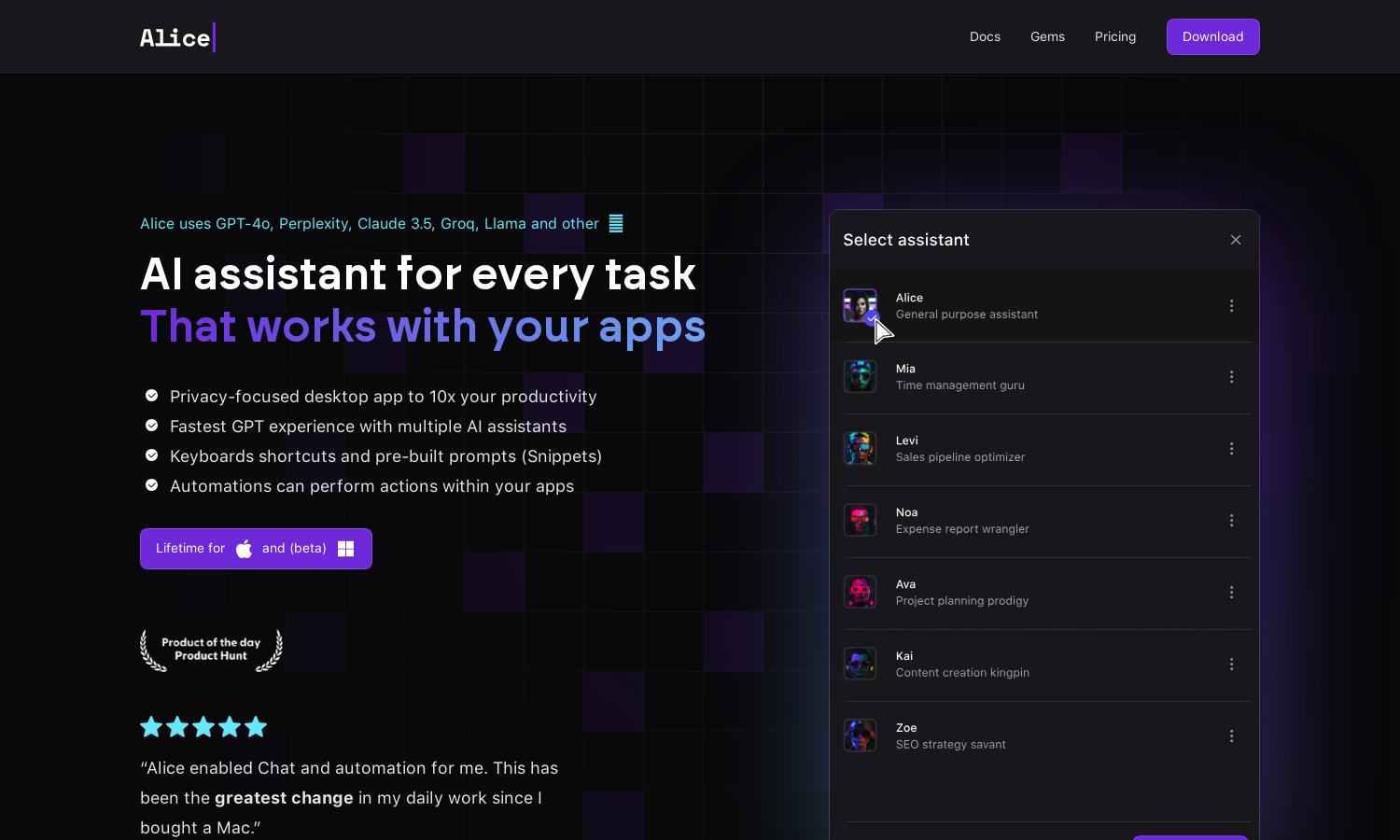Choose Zoe assistant avatar
Viewport: 1400px width, 840px height.
click(860, 736)
